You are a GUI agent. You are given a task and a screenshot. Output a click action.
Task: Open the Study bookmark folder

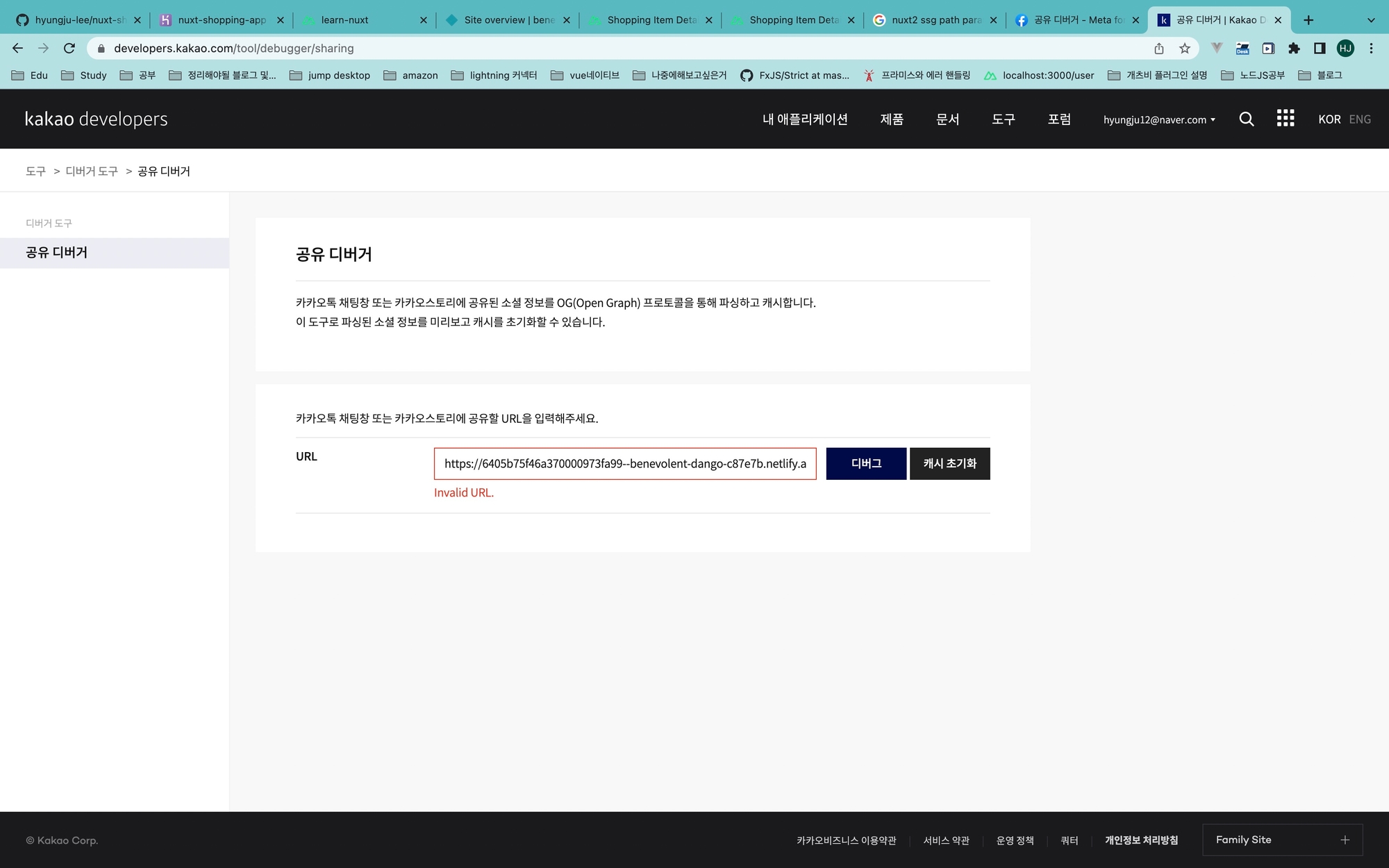84,75
